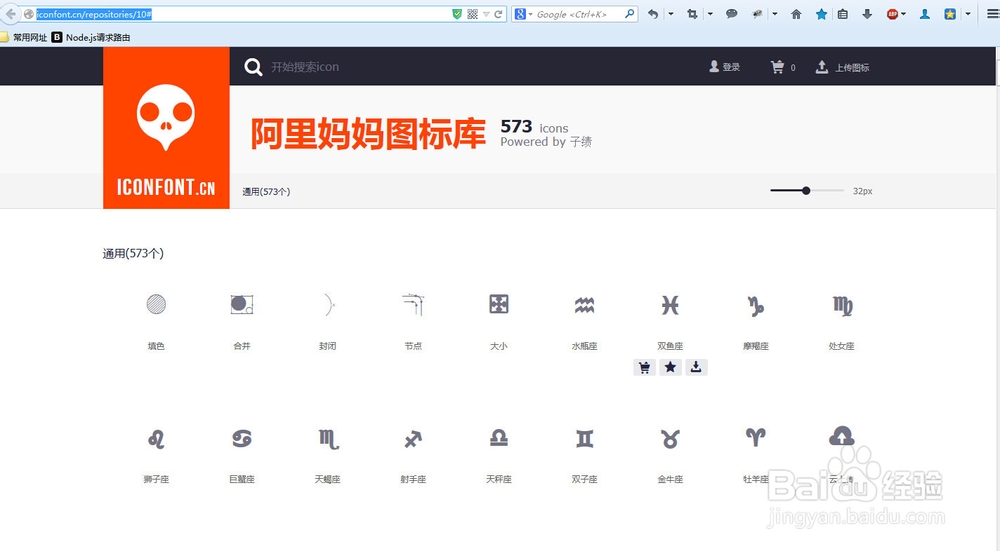Select the 天秤座 Libra icon
The width and height of the screenshot is (1000, 551).
pos(499,437)
